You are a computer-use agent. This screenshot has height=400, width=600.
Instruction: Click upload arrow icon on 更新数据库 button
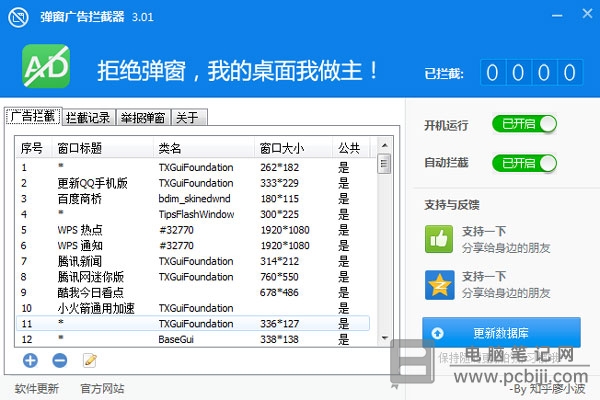437,333
